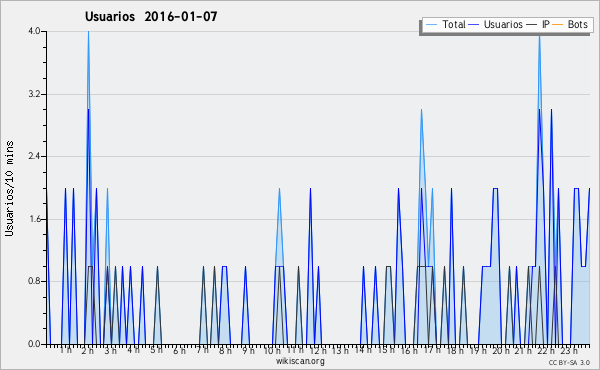
Task: Click the 0.8 y-axis label
Action: click(x=34, y=281)
